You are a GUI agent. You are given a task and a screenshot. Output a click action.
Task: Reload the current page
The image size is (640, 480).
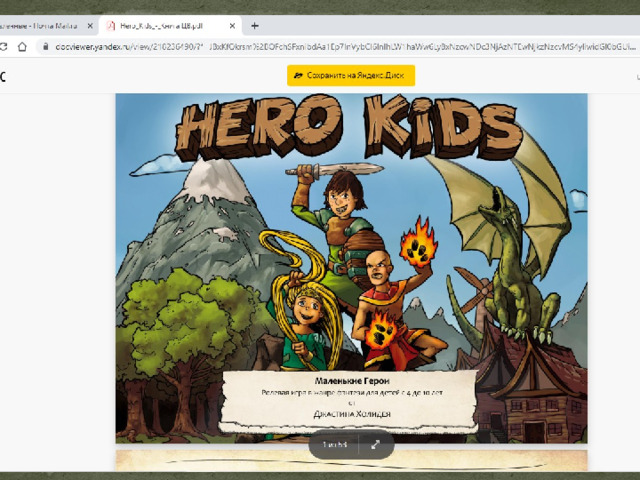(3, 47)
